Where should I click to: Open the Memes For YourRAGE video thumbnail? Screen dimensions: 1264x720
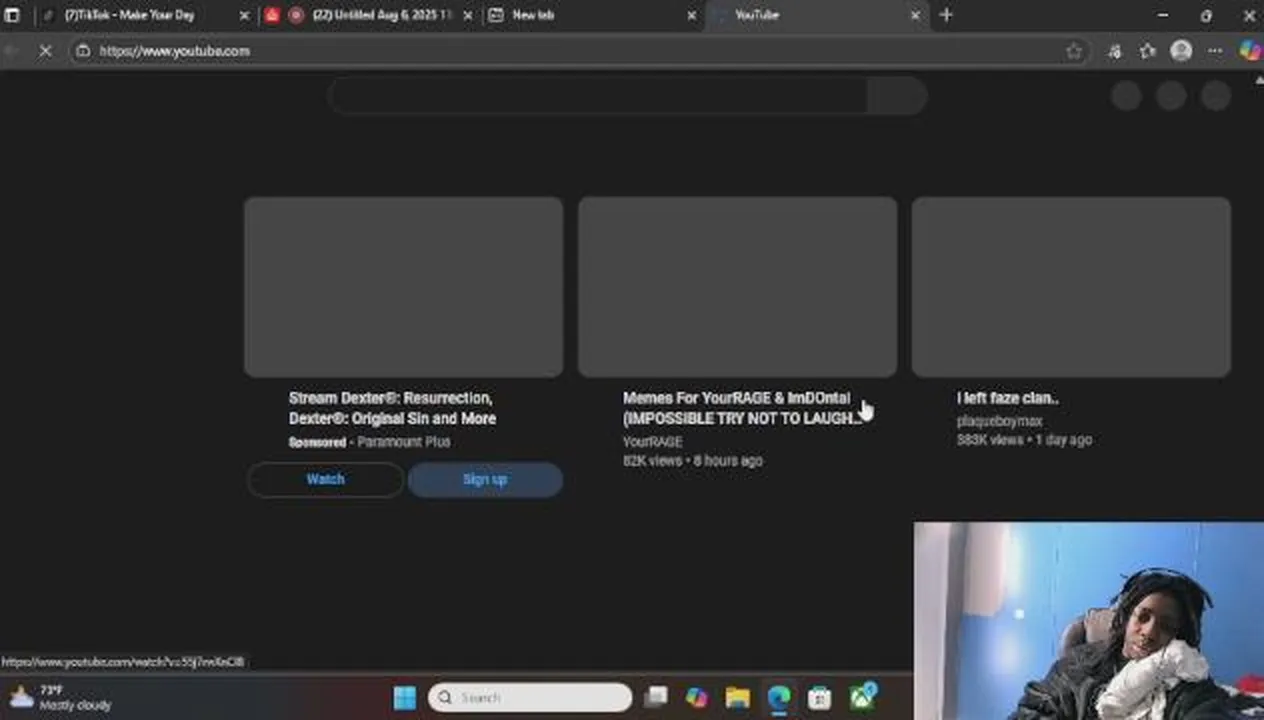click(737, 287)
